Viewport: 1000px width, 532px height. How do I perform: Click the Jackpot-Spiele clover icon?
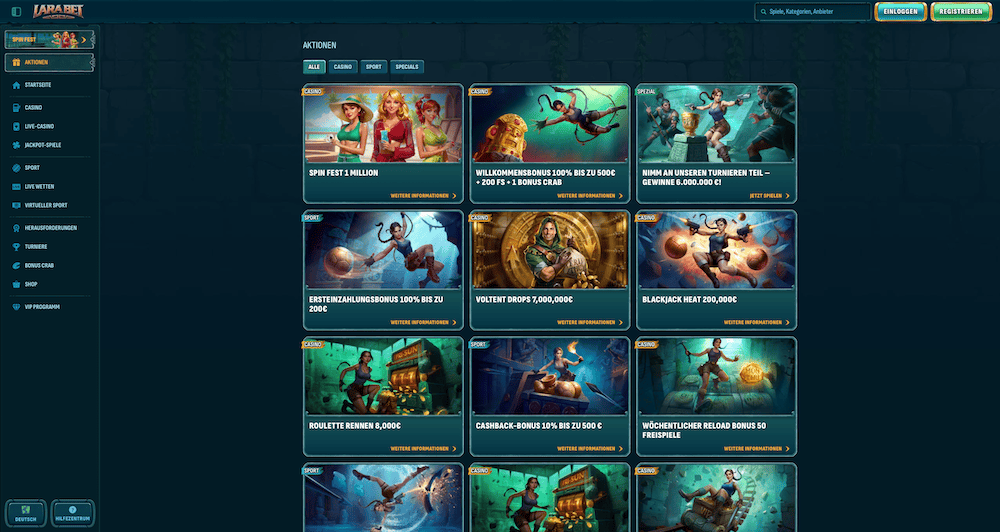(x=16, y=145)
